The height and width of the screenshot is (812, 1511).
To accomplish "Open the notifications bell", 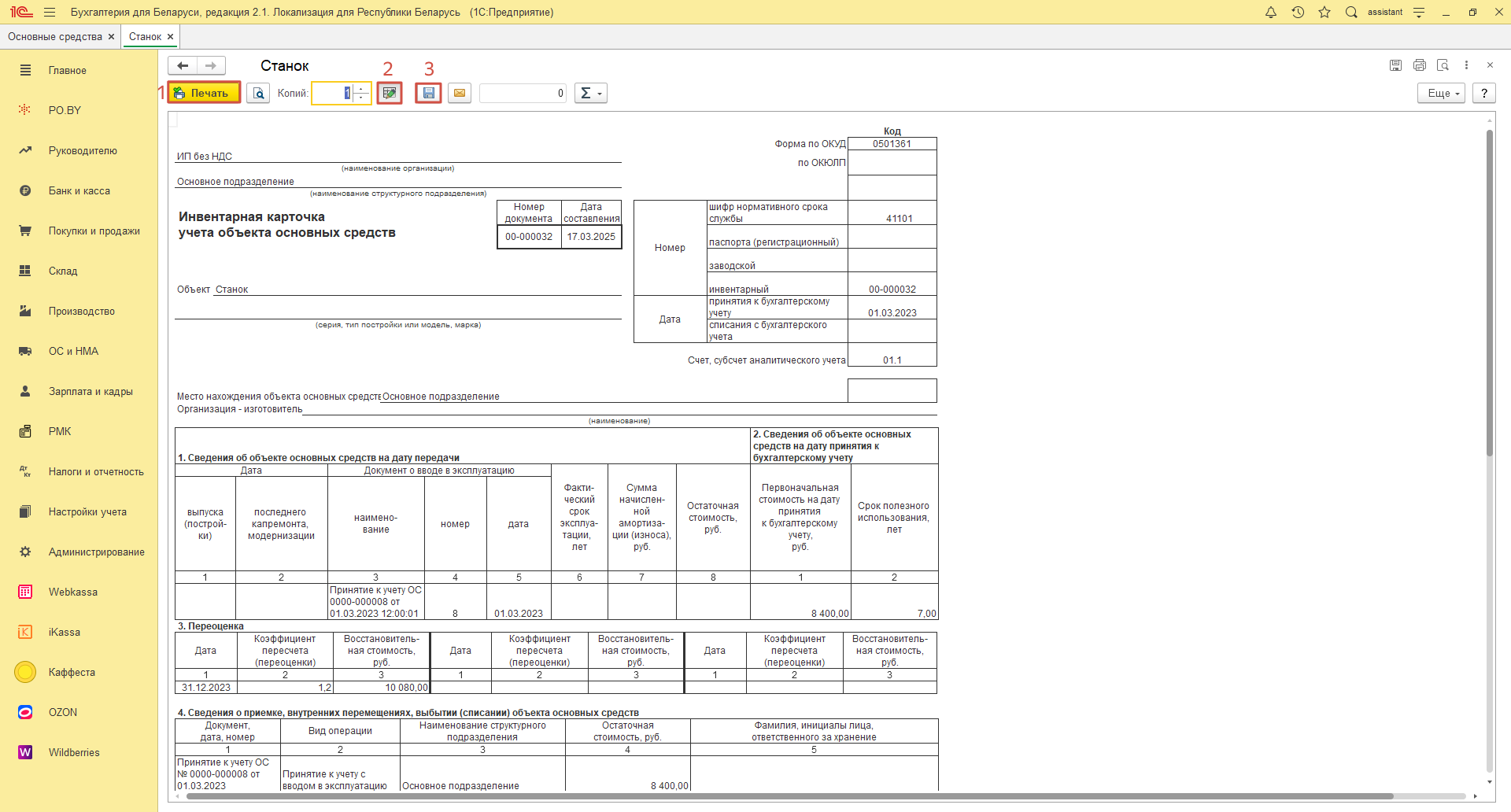I will [1271, 13].
